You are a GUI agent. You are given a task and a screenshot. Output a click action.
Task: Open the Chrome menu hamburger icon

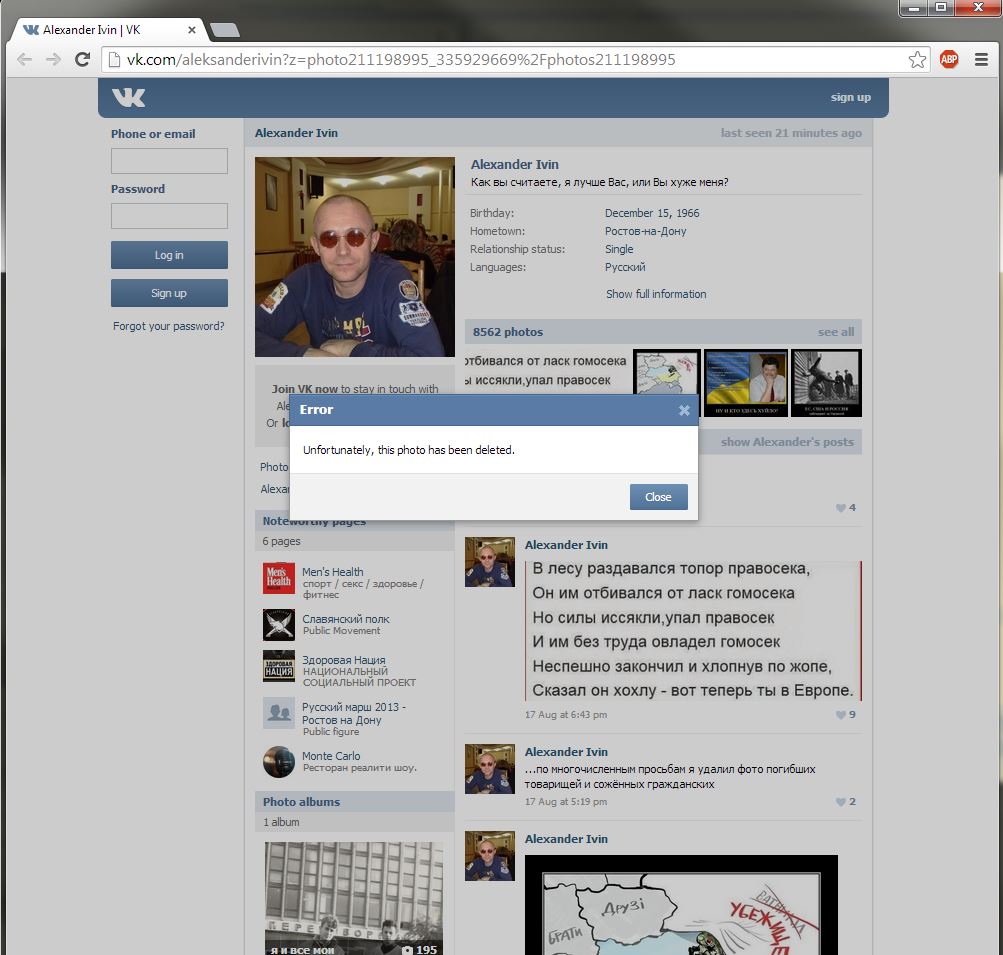click(981, 59)
